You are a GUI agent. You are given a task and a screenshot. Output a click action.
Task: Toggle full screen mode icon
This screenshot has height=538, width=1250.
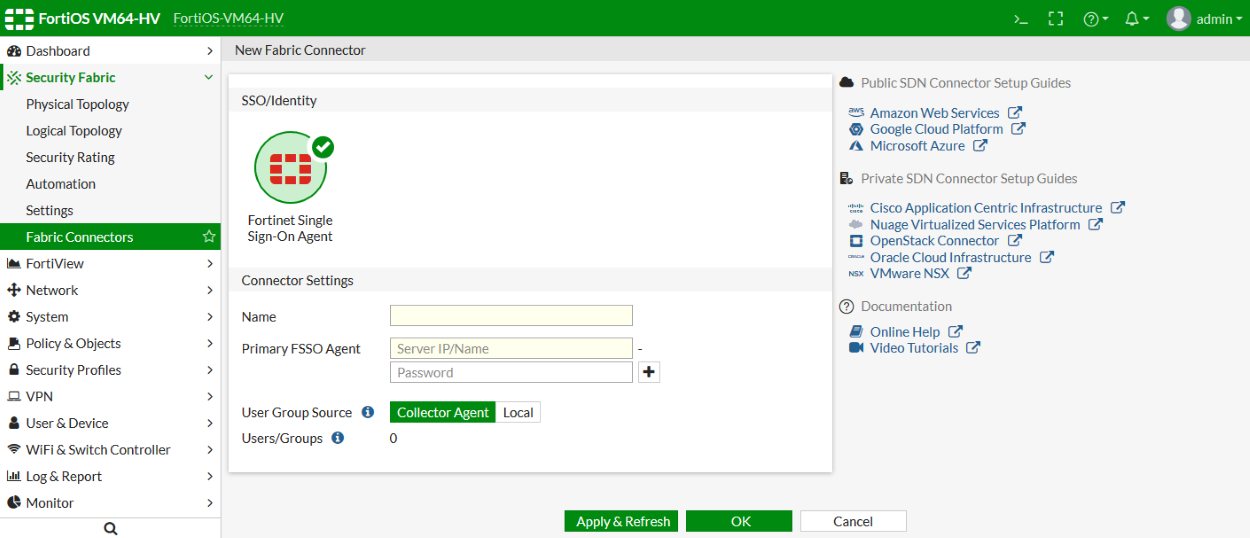click(x=1055, y=19)
